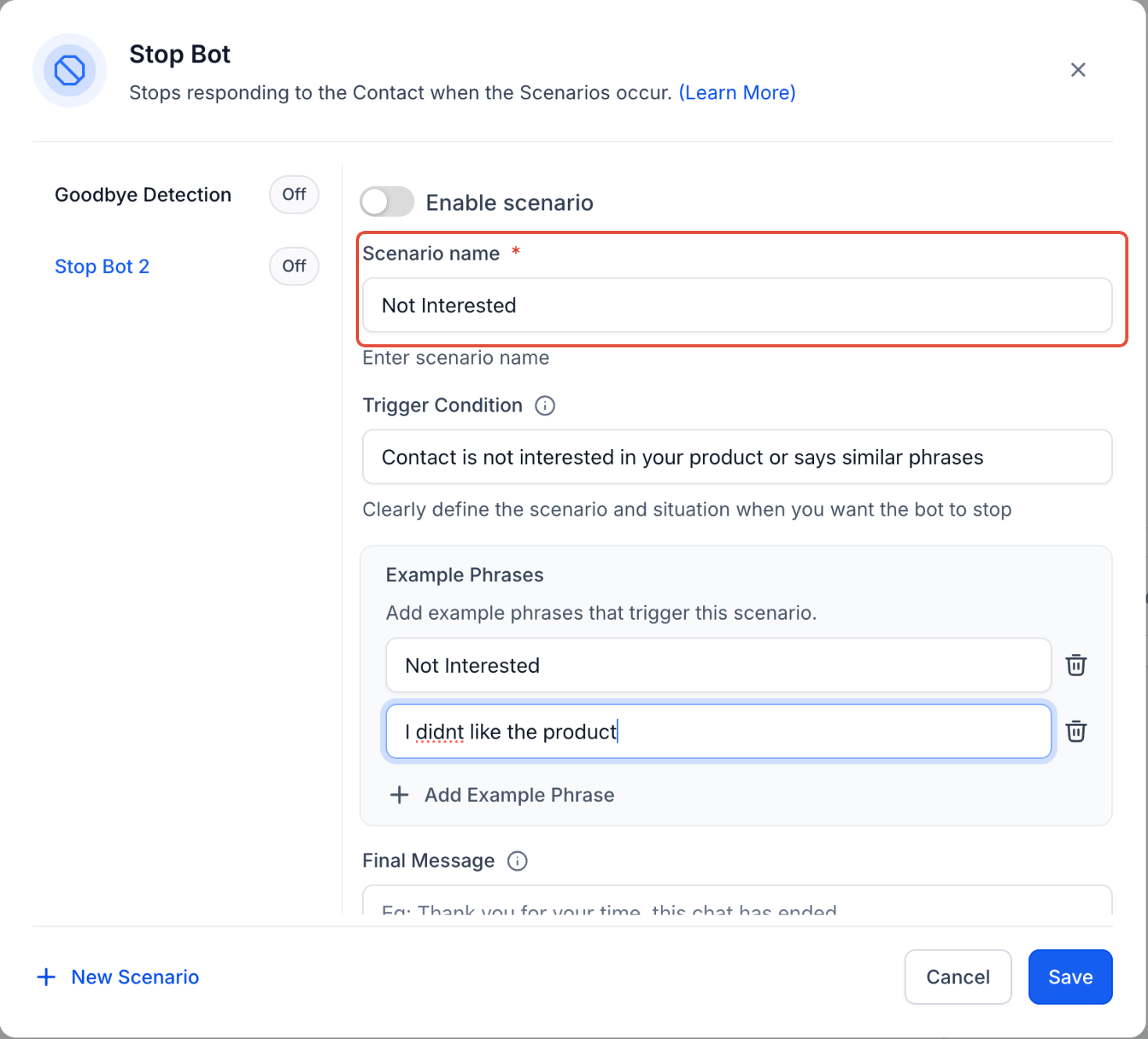Delete the "Not Interested" example phrase
This screenshot has width=1148, height=1039.
coord(1076,665)
